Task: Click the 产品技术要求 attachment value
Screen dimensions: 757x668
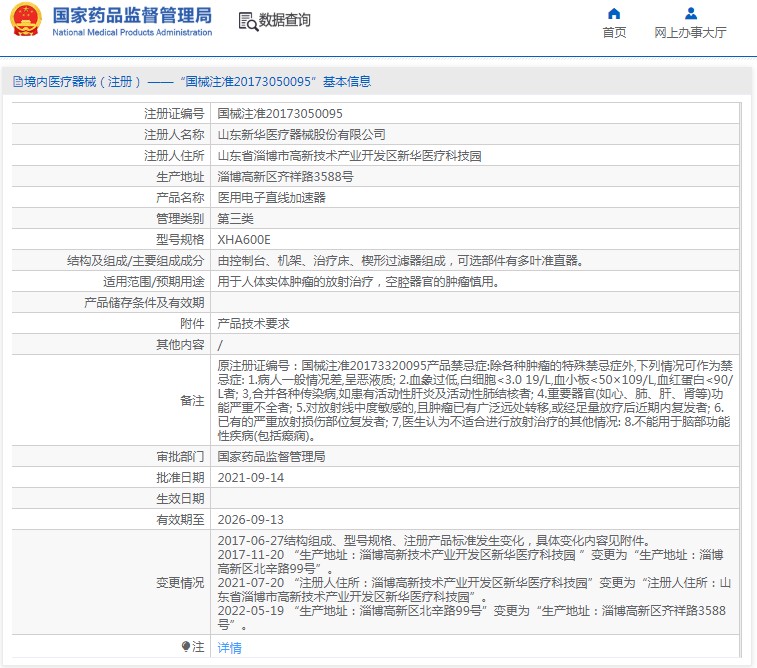Action: (253, 324)
